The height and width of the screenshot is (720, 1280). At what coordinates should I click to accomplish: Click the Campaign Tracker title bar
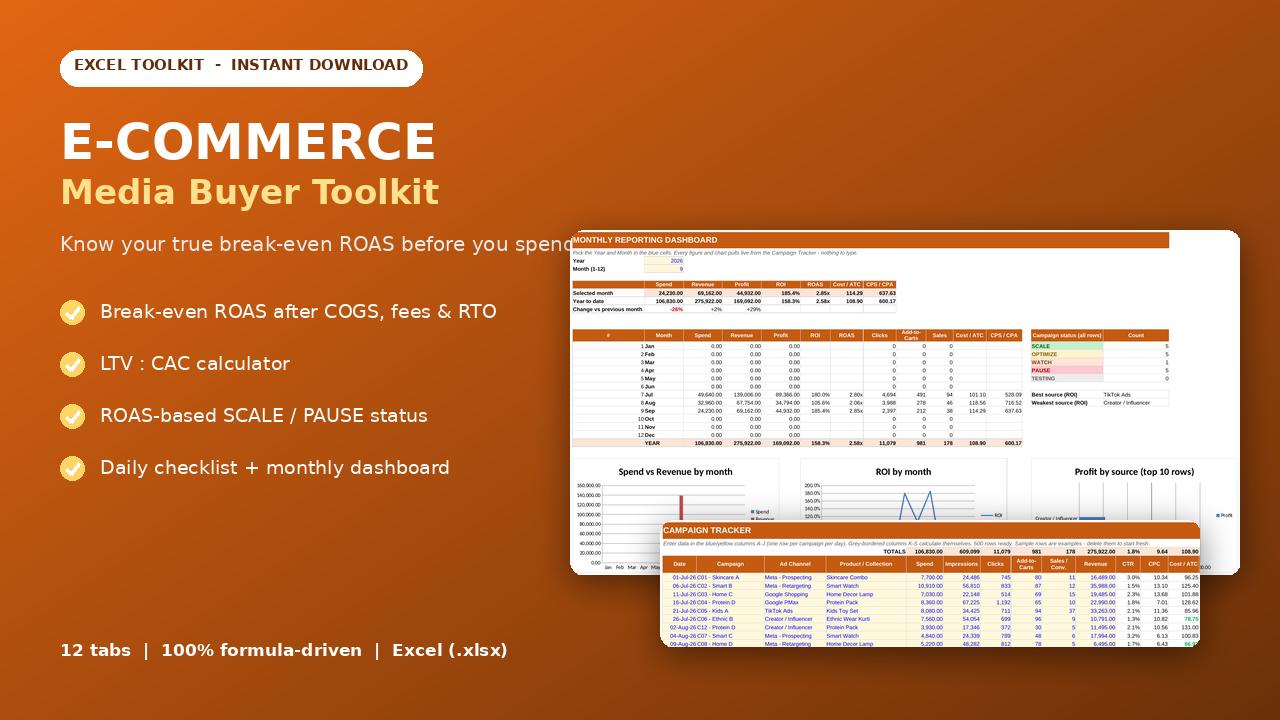tap(930, 530)
